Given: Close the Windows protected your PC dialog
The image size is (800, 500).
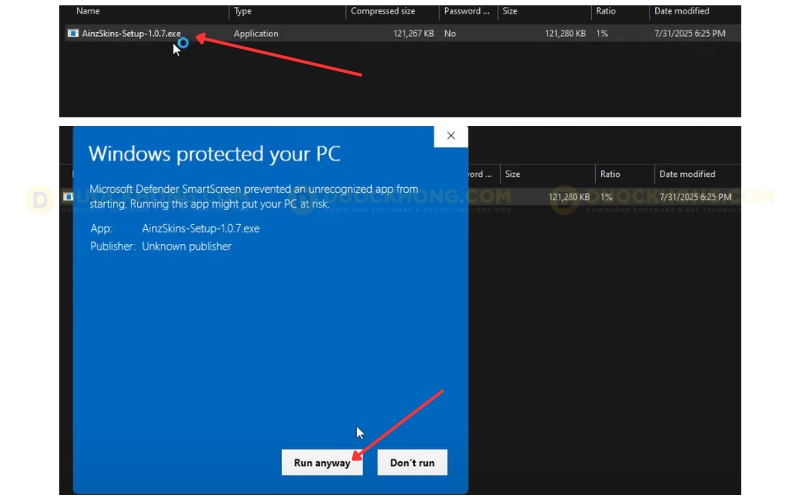Looking at the screenshot, I should click(x=451, y=136).
